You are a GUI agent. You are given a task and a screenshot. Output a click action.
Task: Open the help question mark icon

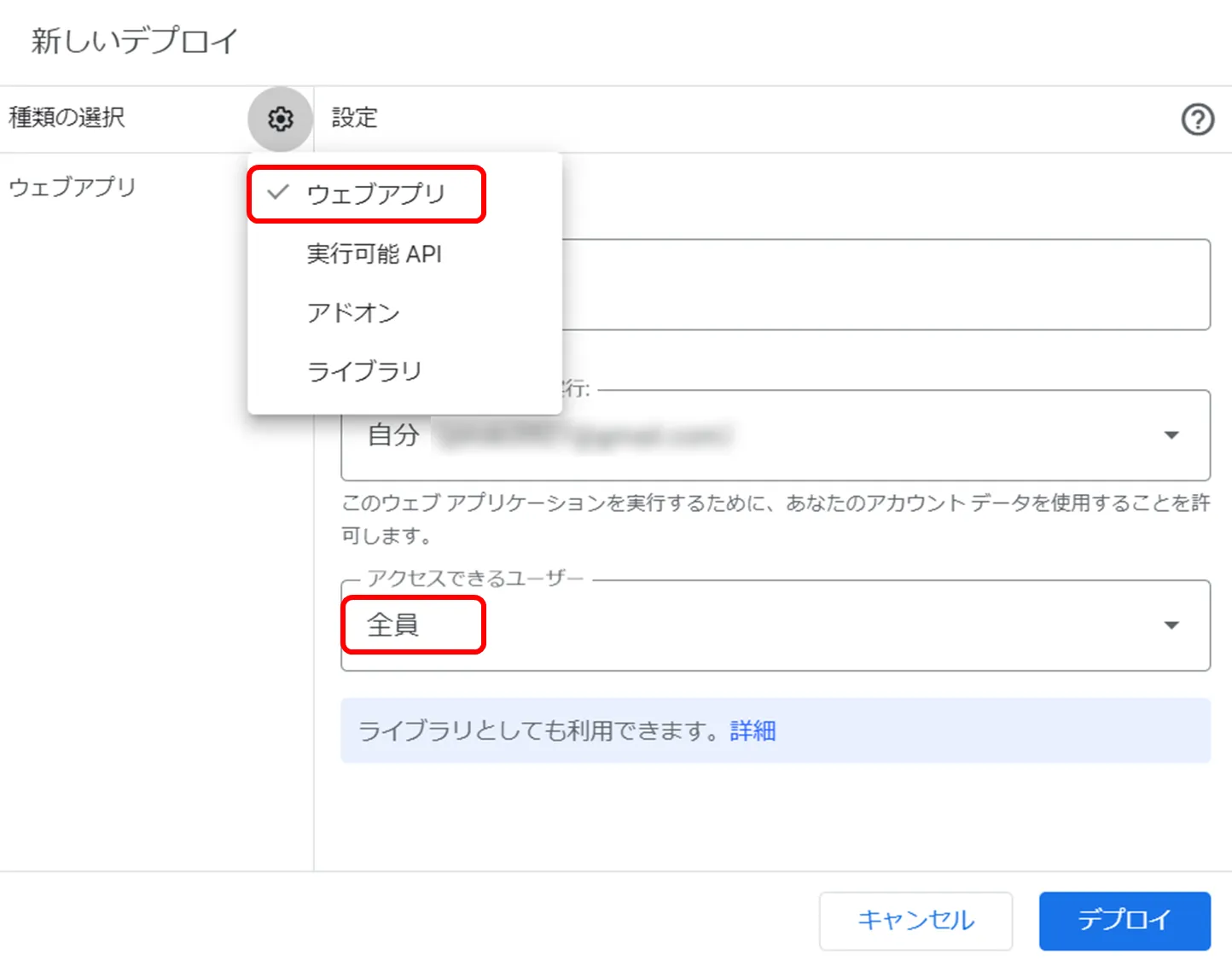[1197, 119]
